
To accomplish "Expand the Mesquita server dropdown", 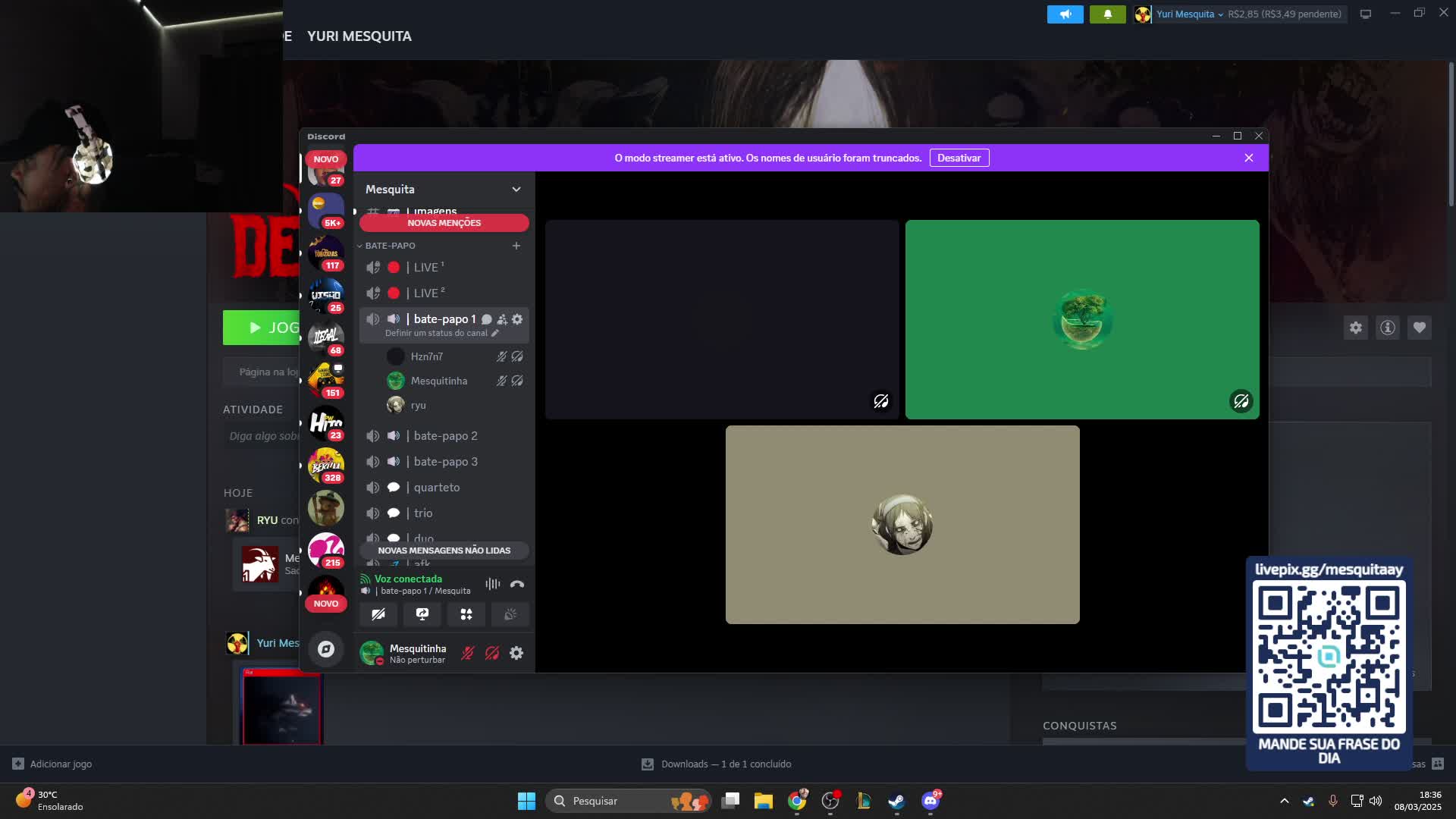I will [516, 189].
